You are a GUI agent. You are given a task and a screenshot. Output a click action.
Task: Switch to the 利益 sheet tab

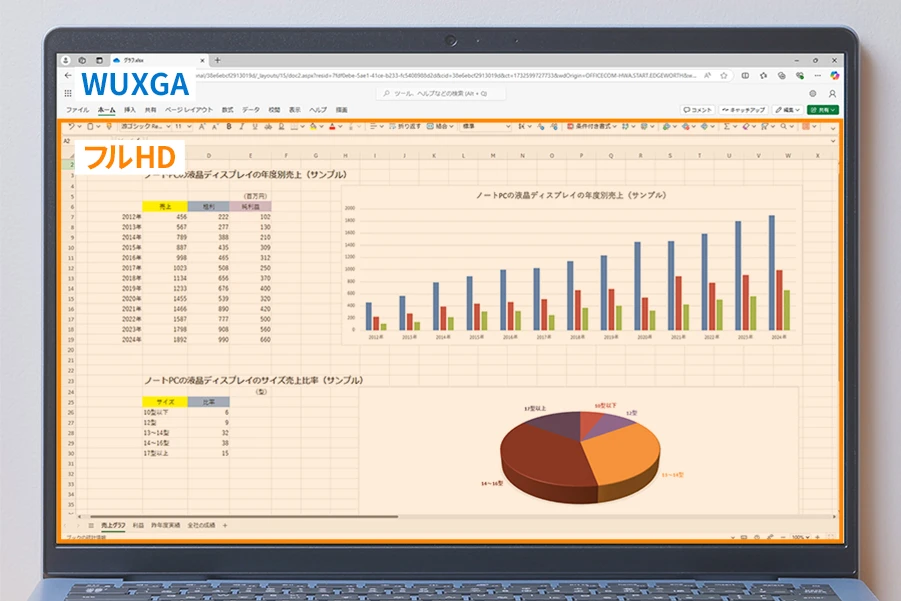click(138, 525)
